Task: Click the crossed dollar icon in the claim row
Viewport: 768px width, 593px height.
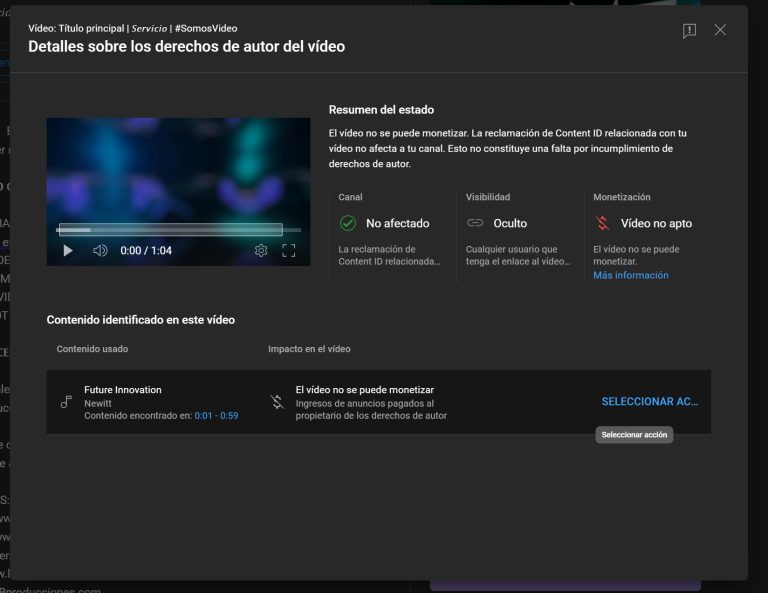Action: (277, 402)
